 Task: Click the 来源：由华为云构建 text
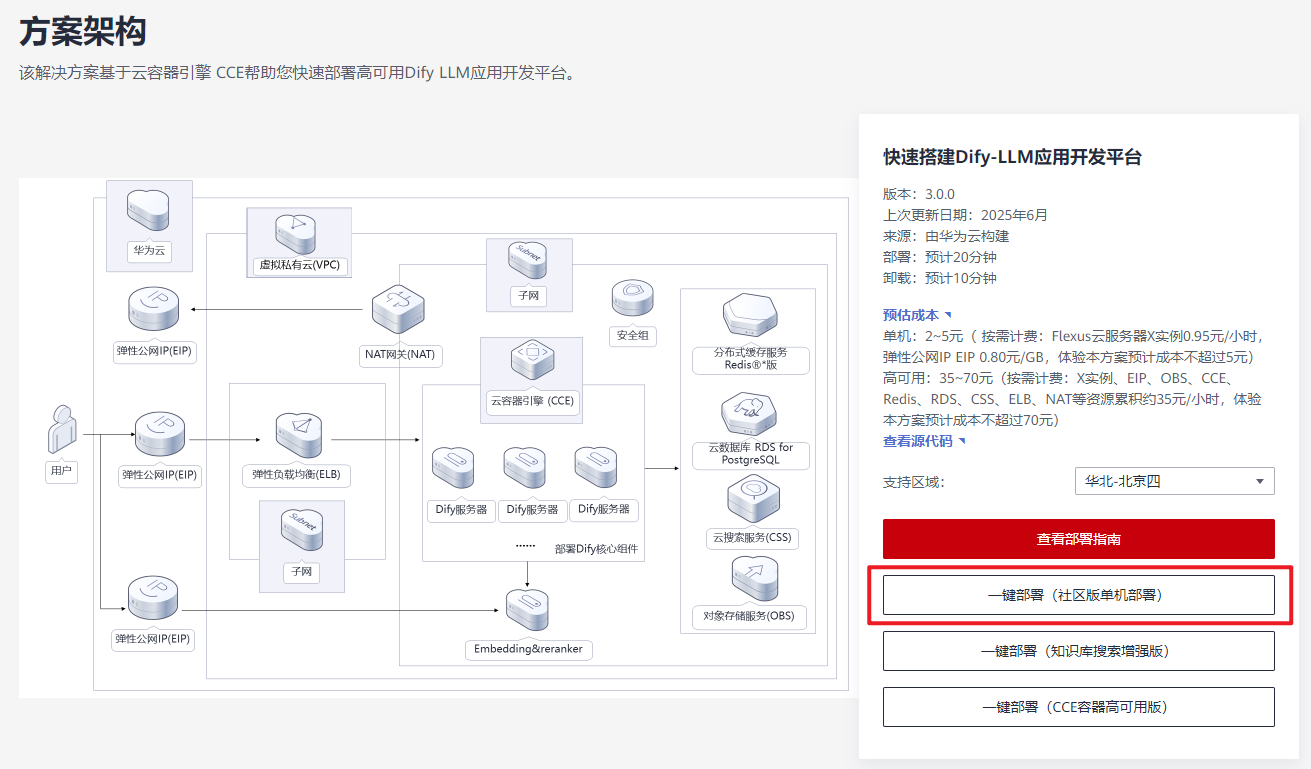coord(946,236)
